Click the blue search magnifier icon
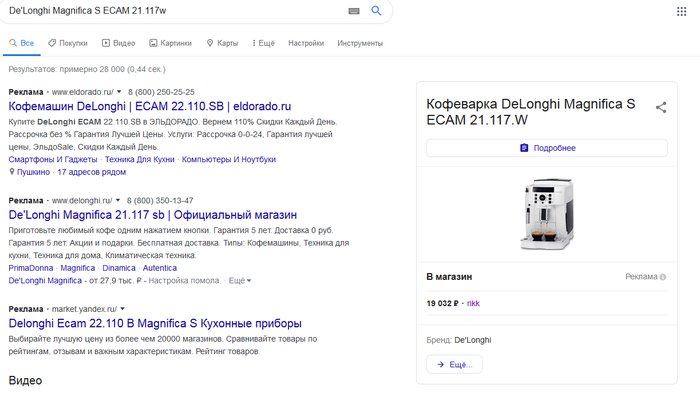 (x=376, y=11)
